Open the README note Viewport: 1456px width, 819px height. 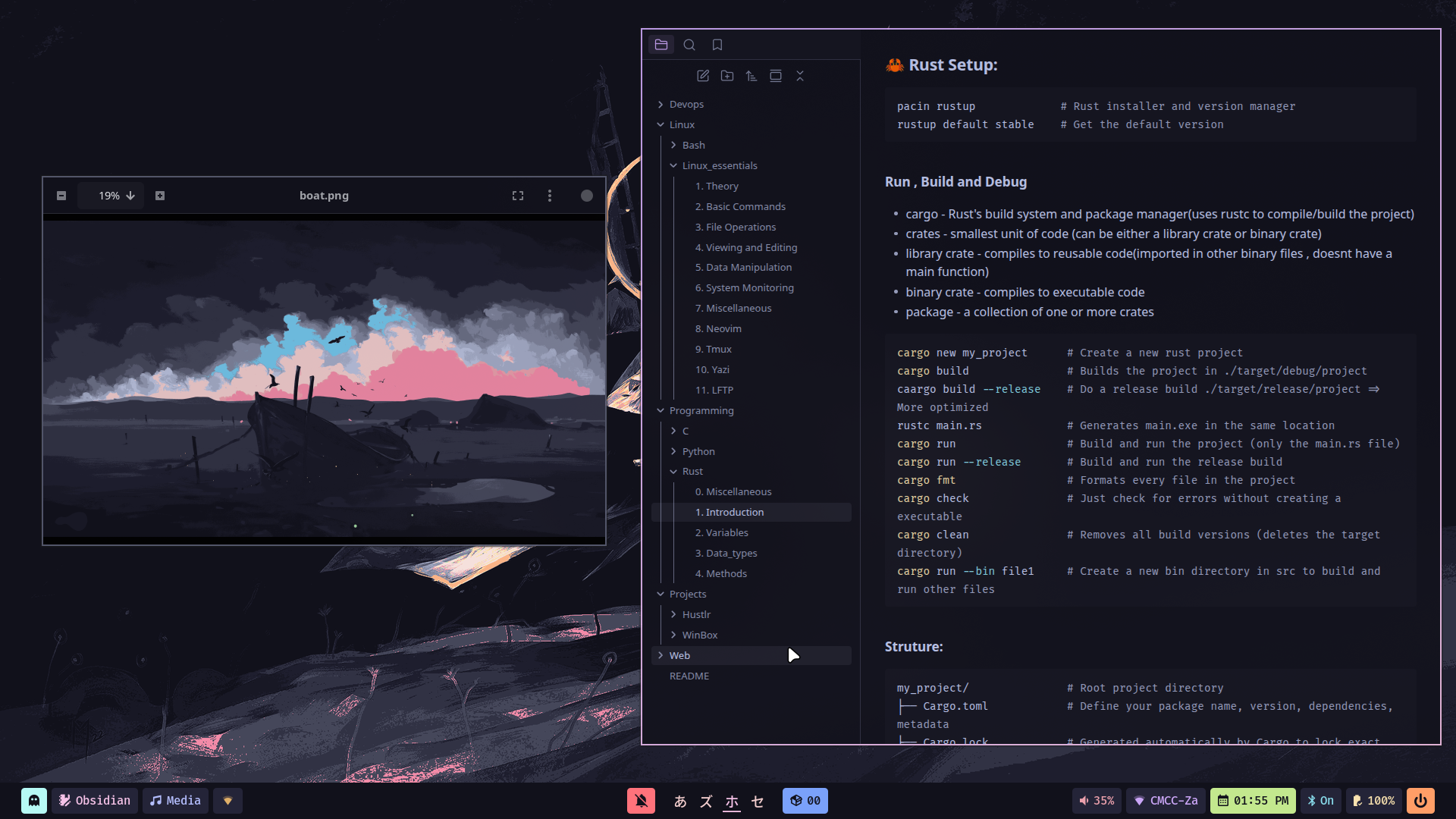coord(689,676)
